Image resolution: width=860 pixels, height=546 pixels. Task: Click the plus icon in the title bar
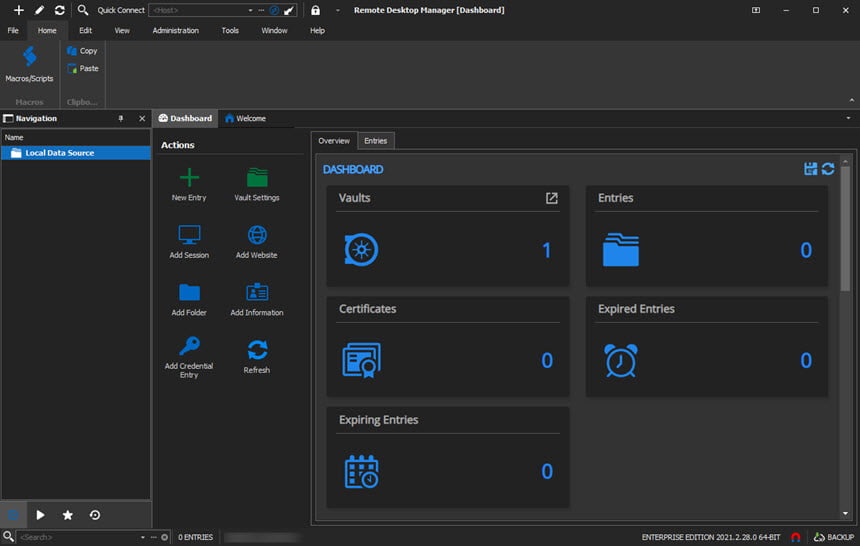pyautogui.click(x=19, y=10)
